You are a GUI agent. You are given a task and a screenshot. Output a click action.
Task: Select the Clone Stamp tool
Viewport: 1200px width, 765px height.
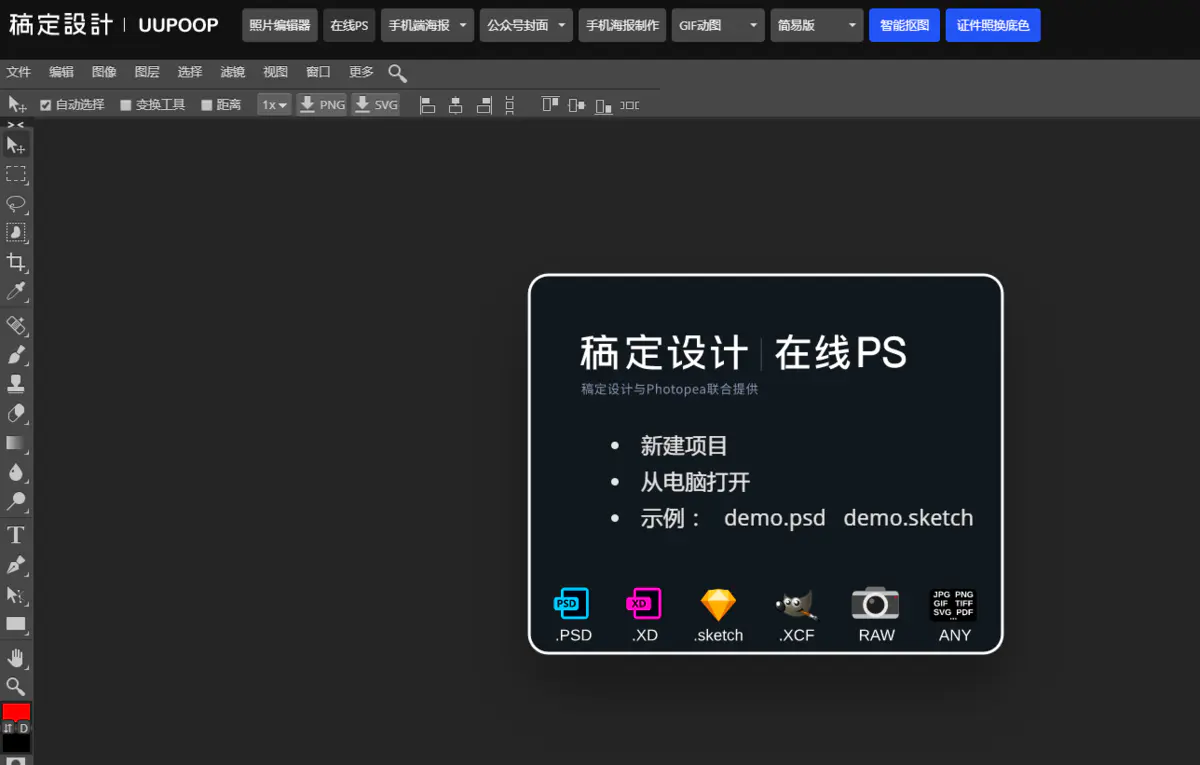click(16, 383)
